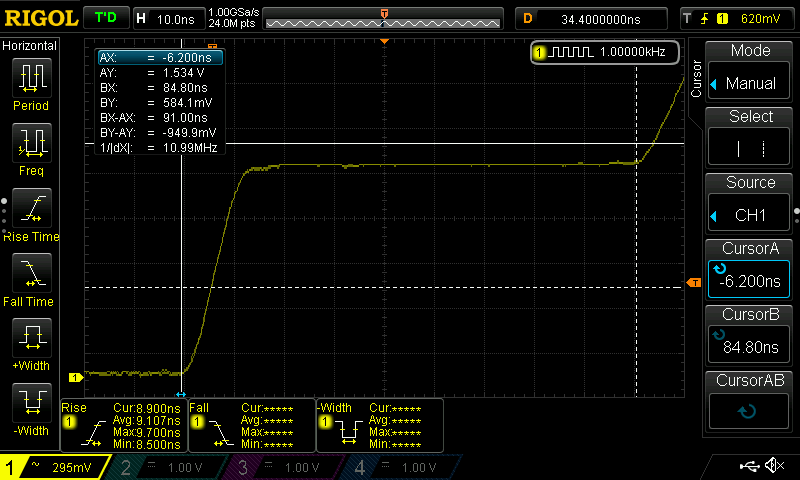
Task: Click the BY-AY -949.9mV readout
Action: [x=160, y=133]
